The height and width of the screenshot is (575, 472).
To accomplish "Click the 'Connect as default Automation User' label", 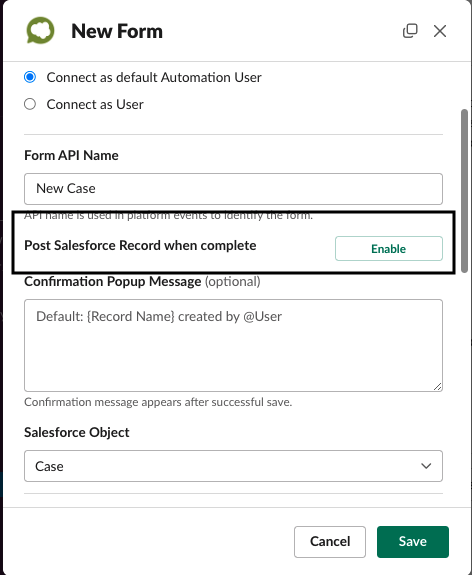I will (x=154, y=77).
